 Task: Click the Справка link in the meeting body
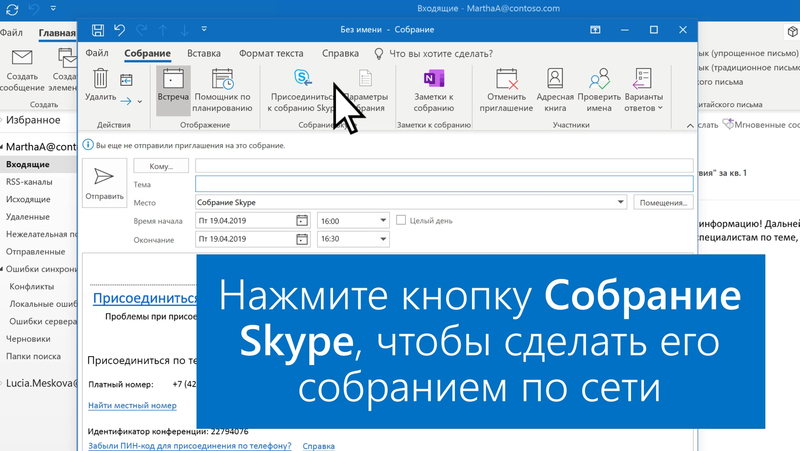tap(318, 445)
